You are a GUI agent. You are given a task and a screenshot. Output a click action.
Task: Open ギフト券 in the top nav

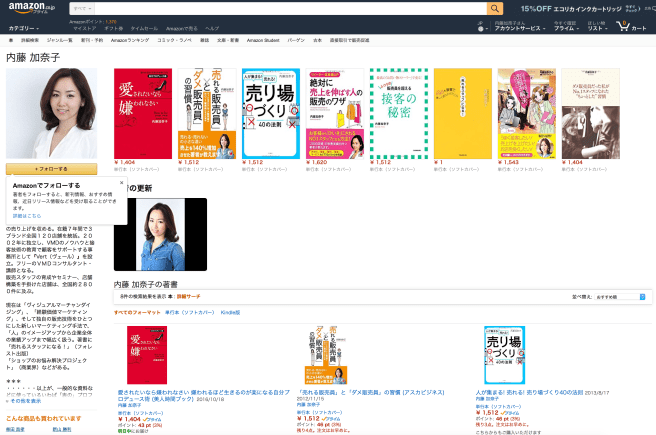[x=113, y=28]
